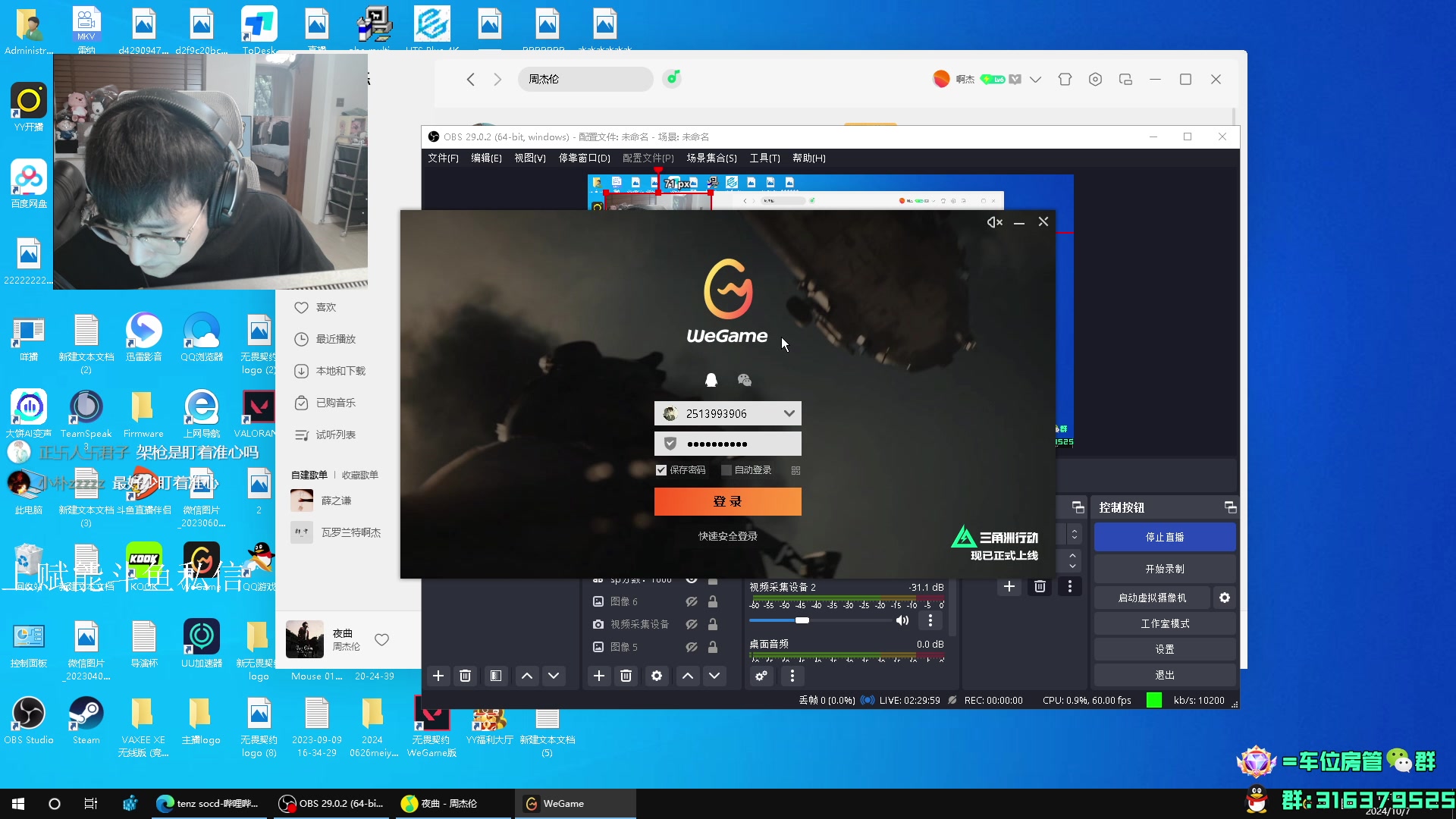The image size is (1456, 819).
Task: Move scene up in OBS
Action: click(527, 676)
